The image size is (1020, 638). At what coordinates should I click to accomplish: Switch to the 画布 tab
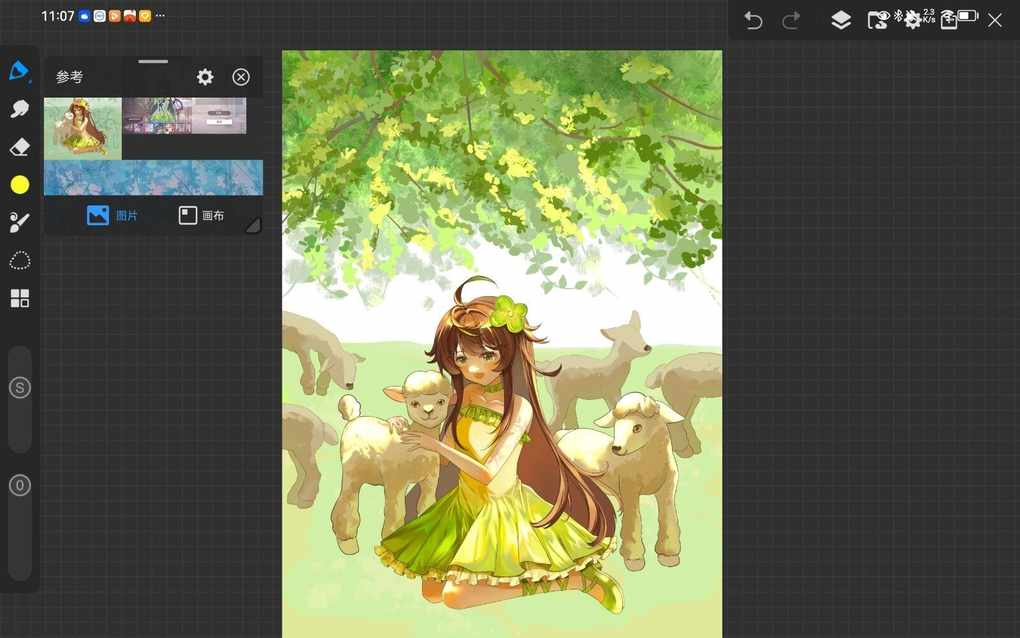(201, 215)
